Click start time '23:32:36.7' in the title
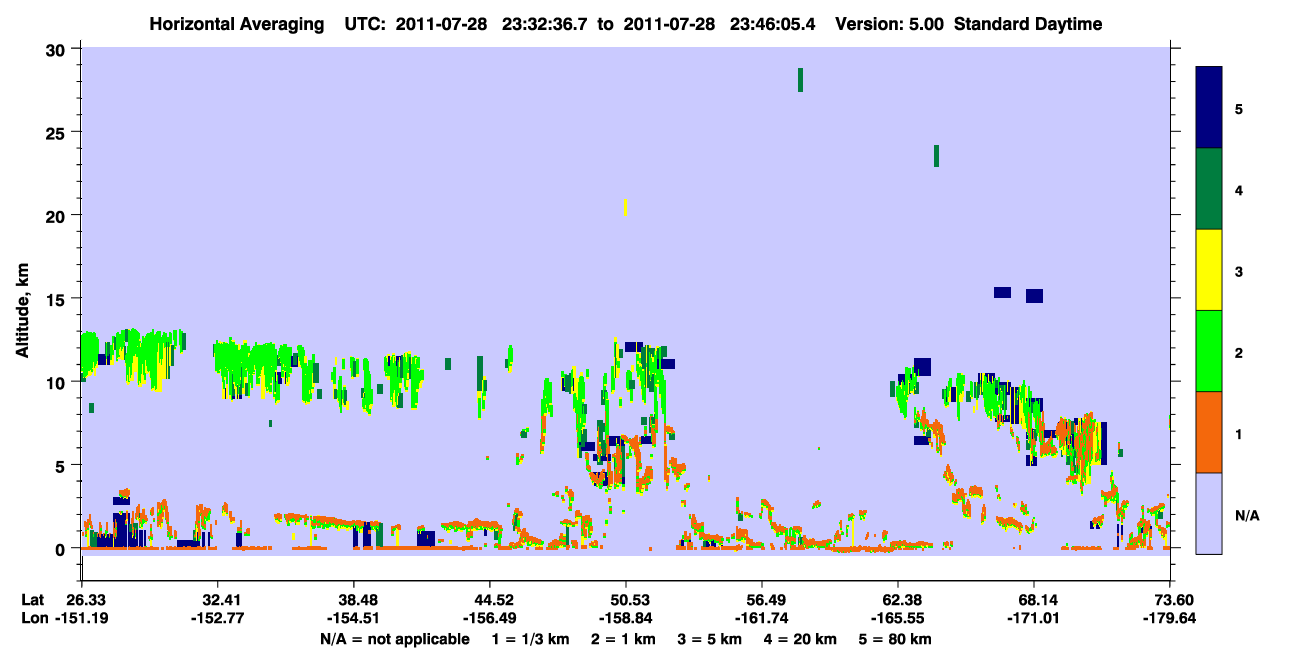Image resolution: width=1300 pixels, height=667 pixels. click(x=545, y=24)
